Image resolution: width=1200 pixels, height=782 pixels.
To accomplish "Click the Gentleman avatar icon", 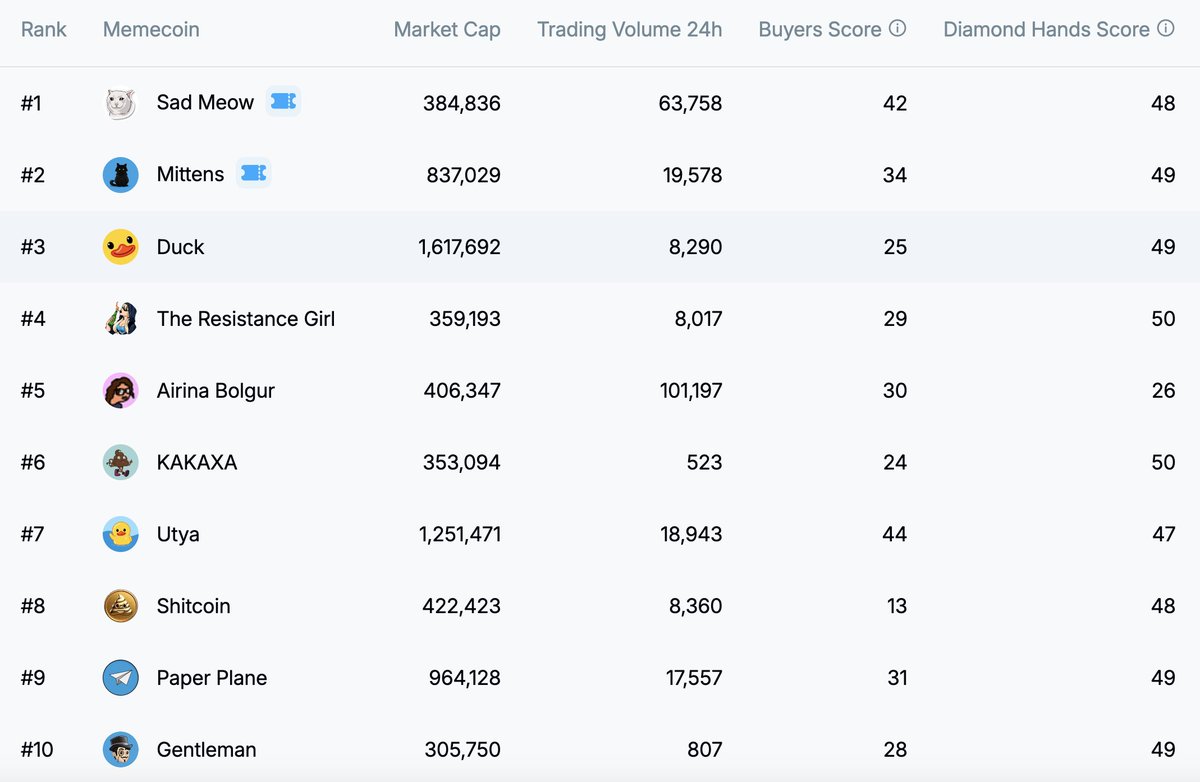I will pyautogui.click(x=120, y=750).
